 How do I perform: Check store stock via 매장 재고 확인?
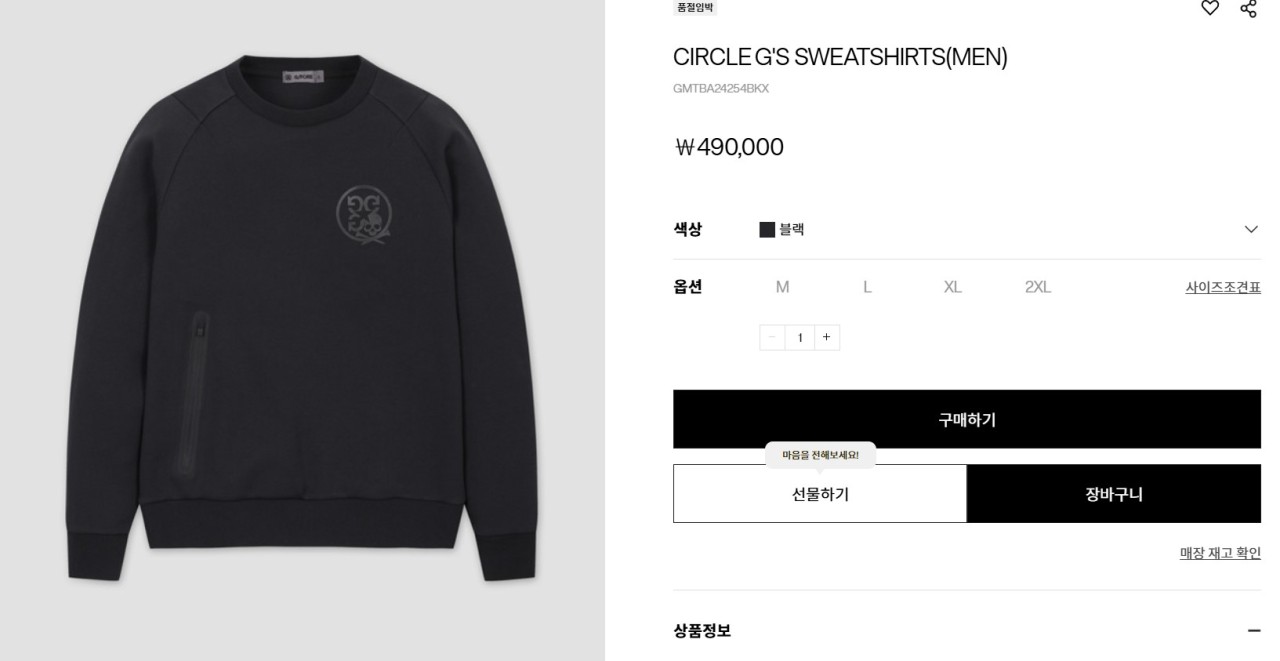1220,553
